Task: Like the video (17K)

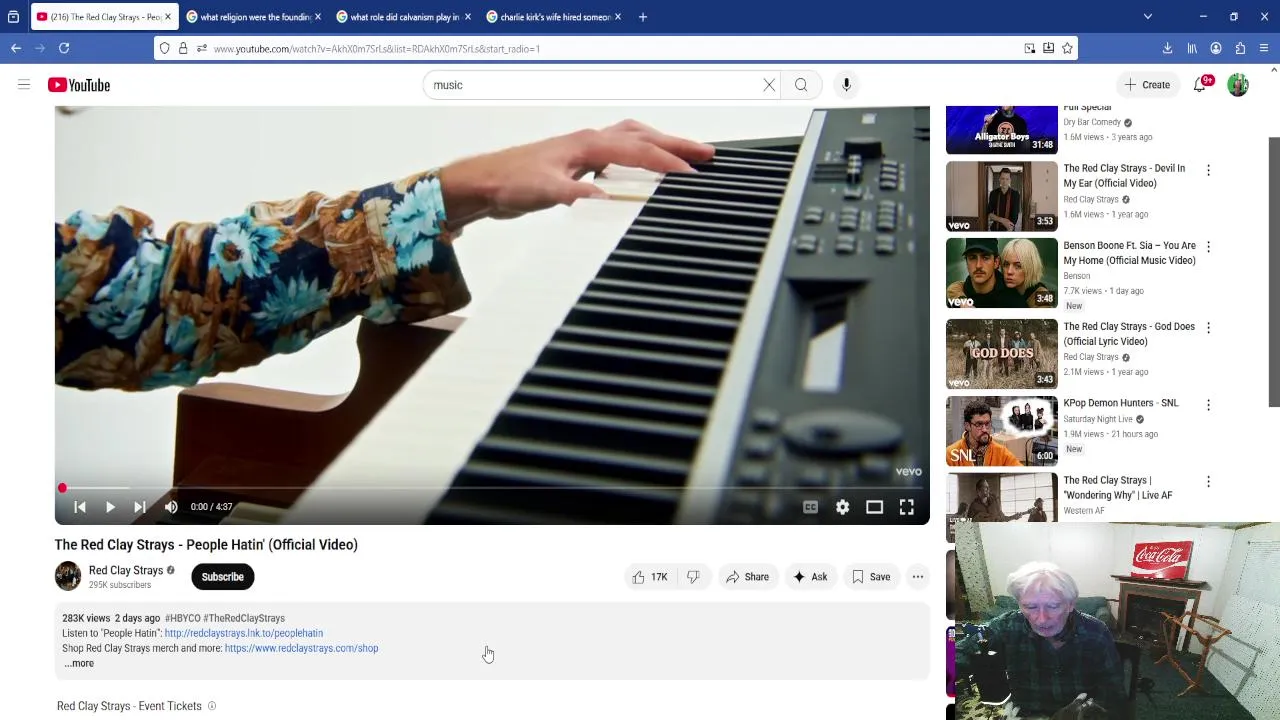Action: 649,577
